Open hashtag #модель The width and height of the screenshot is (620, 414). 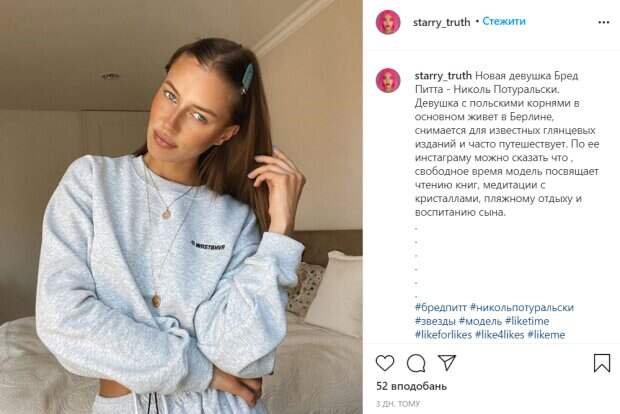click(x=480, y=321)
